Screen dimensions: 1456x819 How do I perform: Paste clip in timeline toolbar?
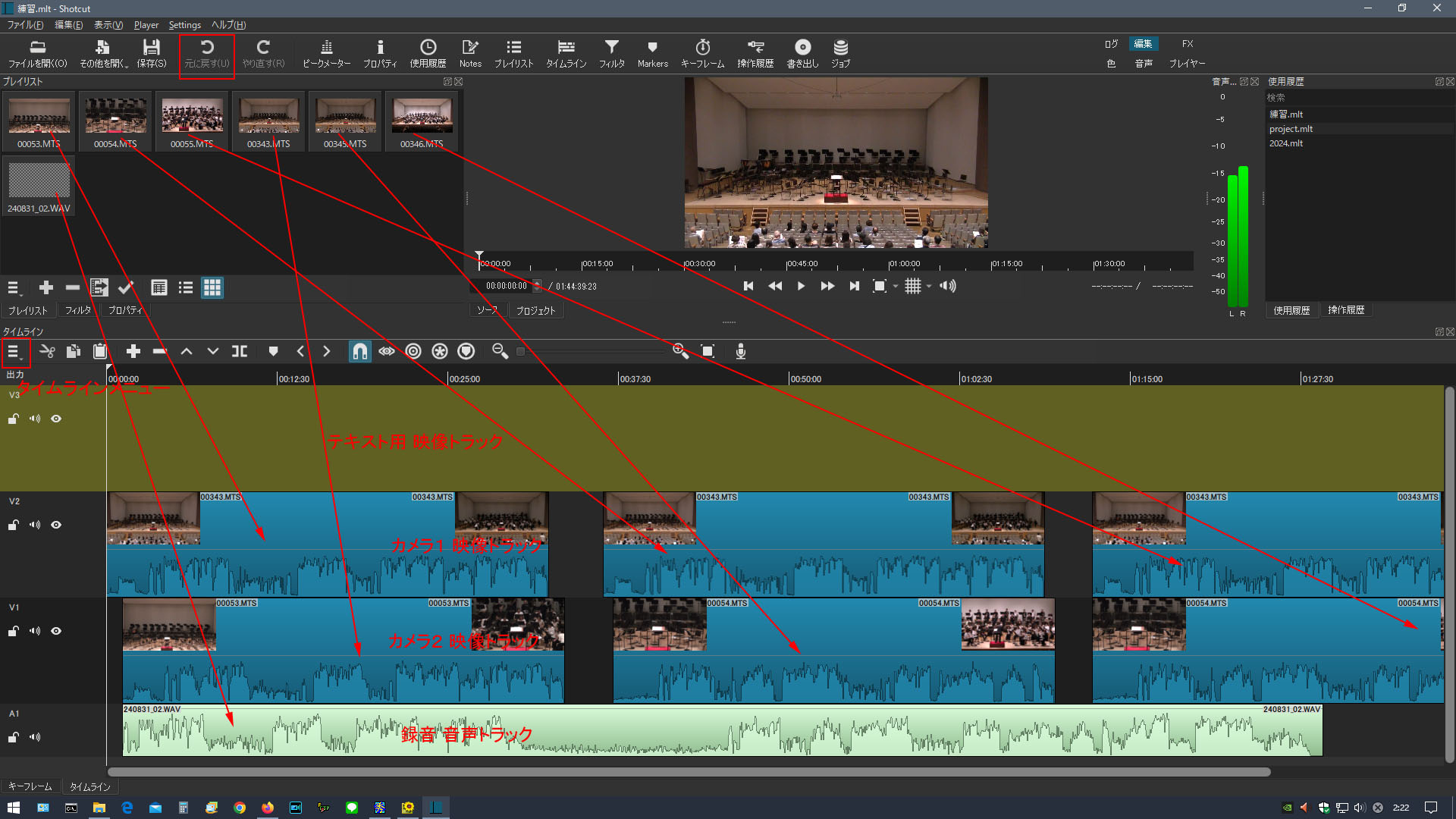[99, 351]
